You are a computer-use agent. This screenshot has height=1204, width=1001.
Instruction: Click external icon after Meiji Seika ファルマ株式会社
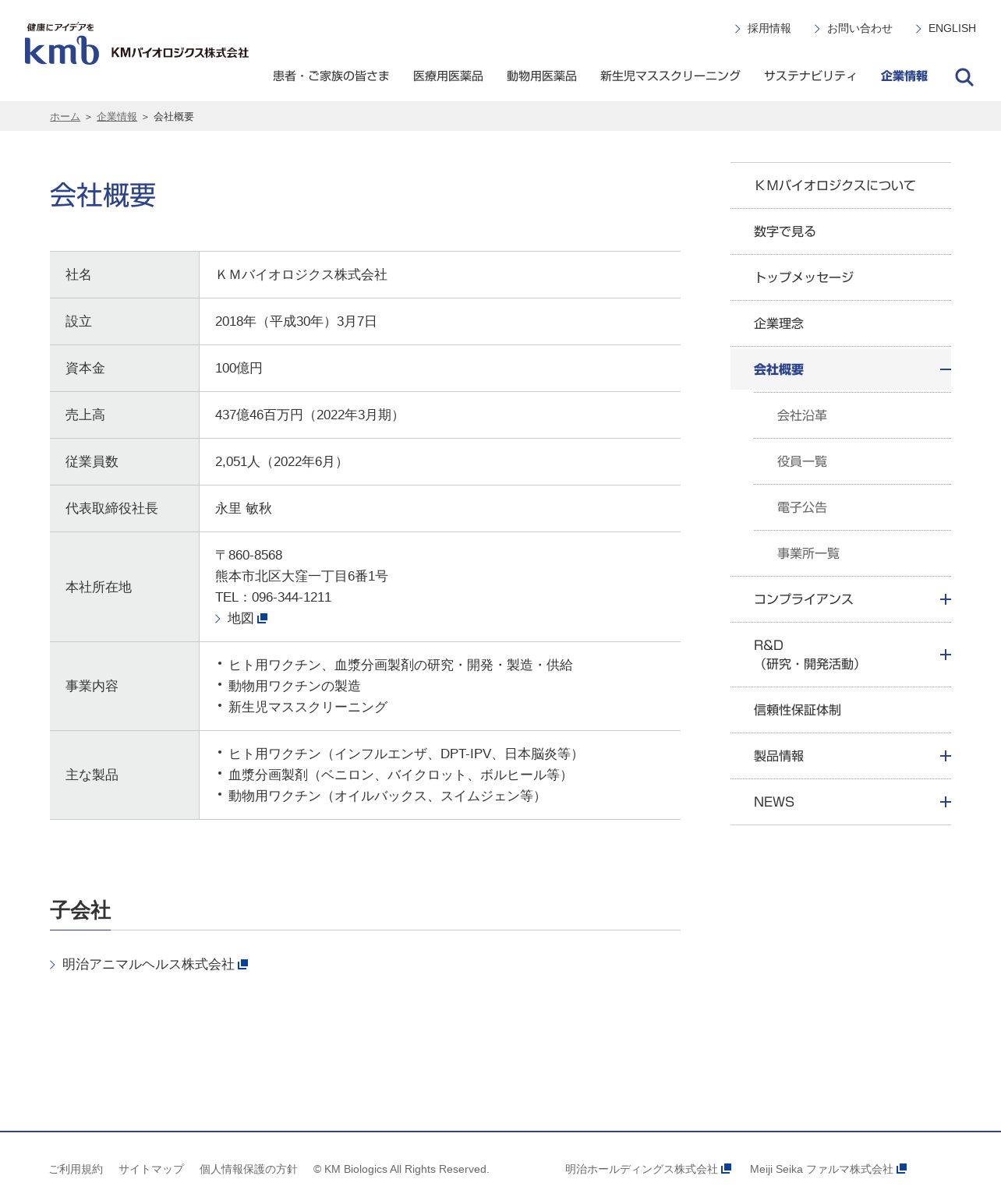point(902,1168)
